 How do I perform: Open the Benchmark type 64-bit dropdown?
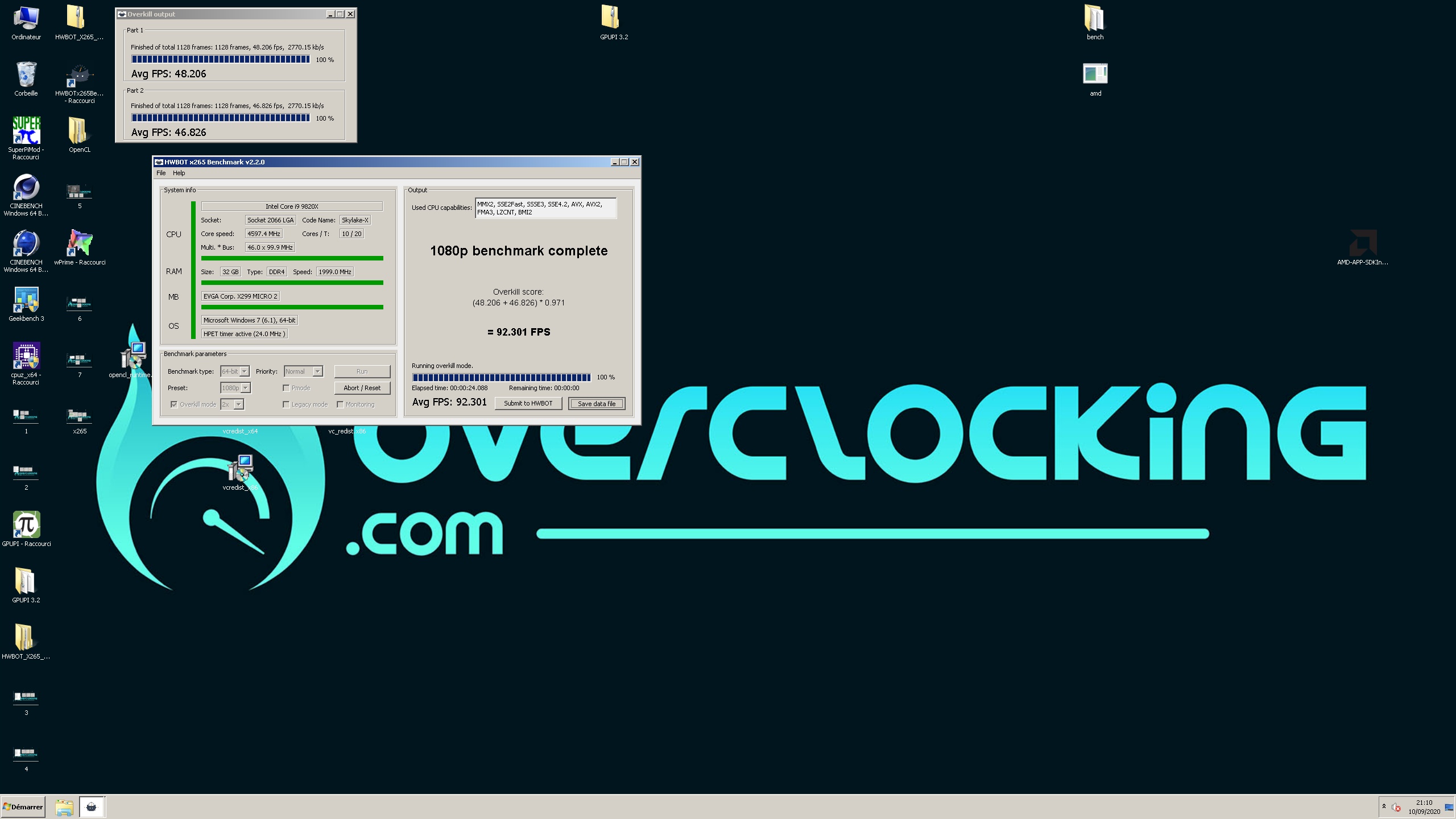pyautogui.click(x=235, y=371)
